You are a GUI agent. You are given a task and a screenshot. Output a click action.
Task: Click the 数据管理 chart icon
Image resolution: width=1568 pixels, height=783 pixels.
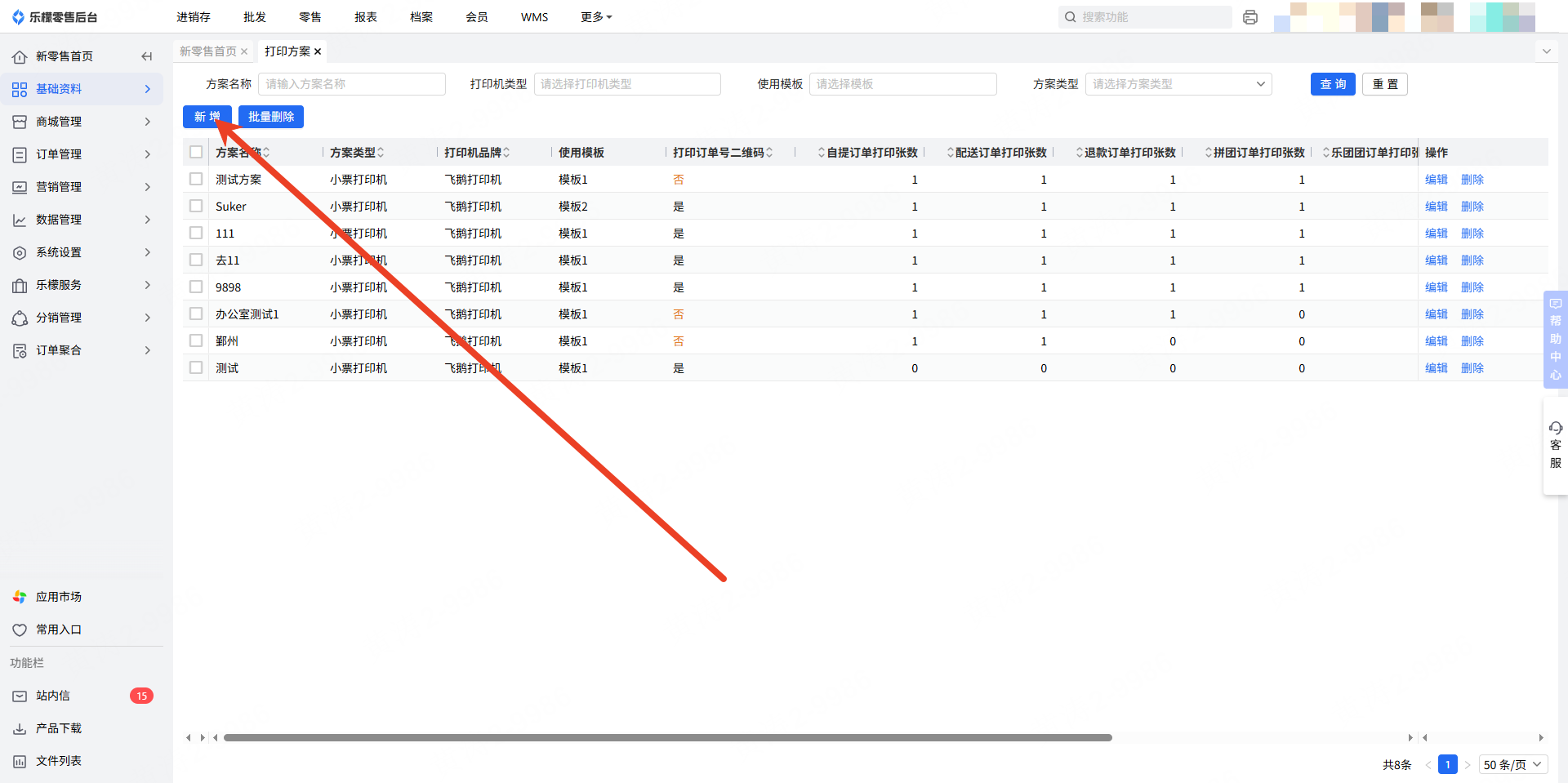point(20,220)
